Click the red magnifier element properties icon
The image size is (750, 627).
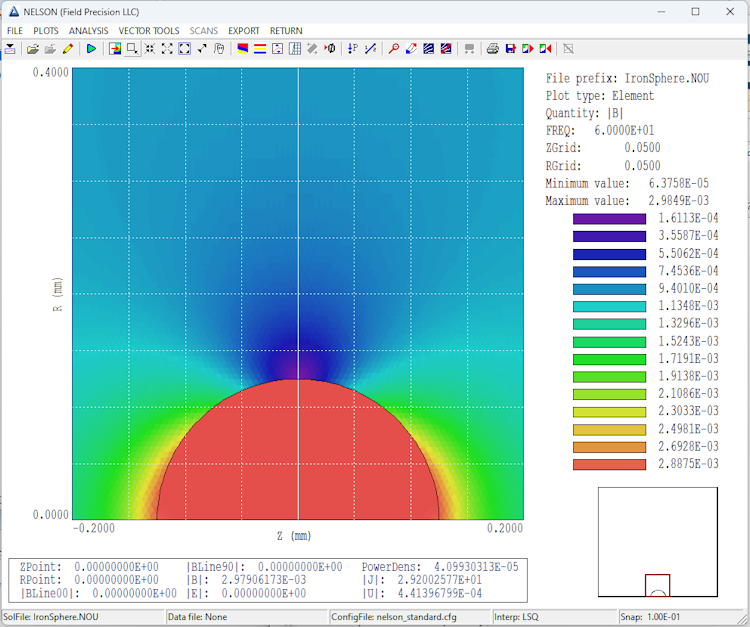click(394, 49)
